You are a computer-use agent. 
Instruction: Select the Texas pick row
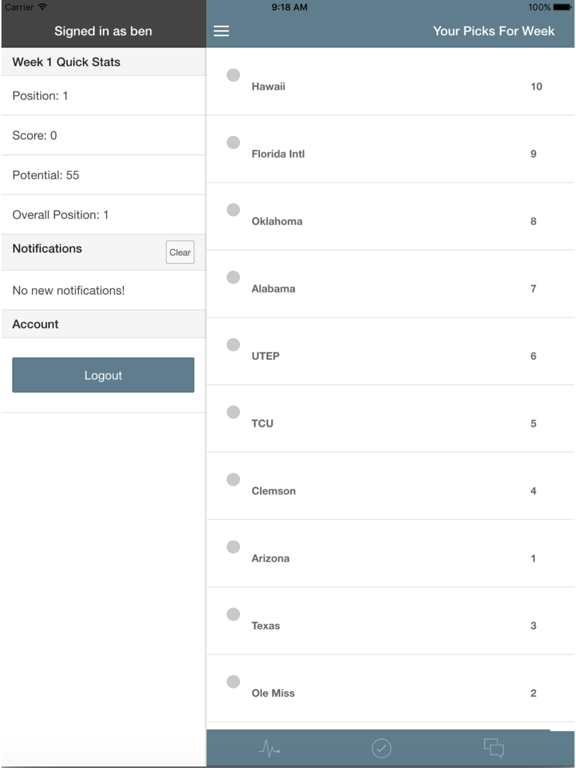click(390, 621)
